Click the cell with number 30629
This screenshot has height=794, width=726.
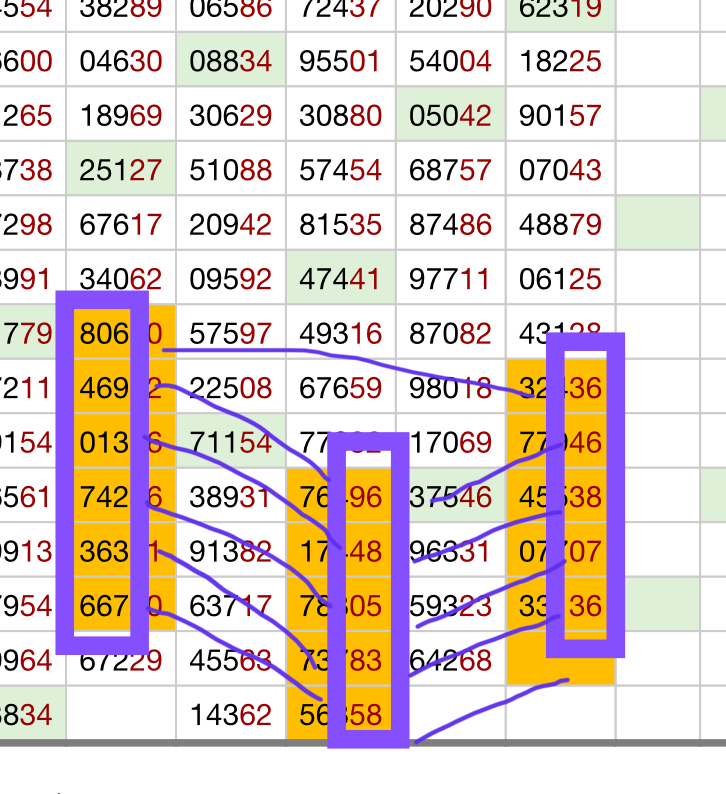(231, 115)
